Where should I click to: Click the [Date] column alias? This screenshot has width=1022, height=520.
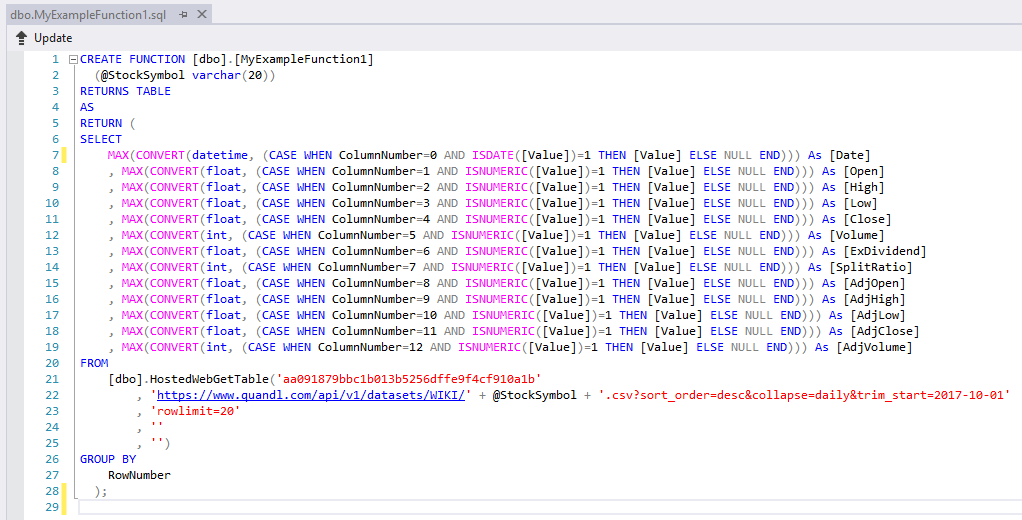point(849,155)
